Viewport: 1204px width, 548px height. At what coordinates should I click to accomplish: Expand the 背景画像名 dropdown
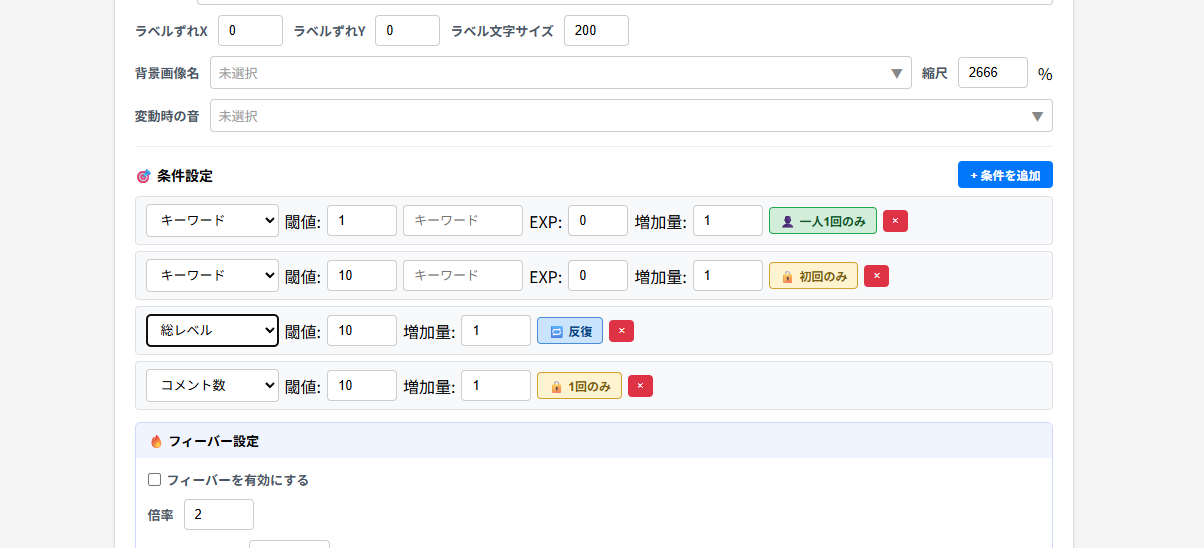[561, 73]
